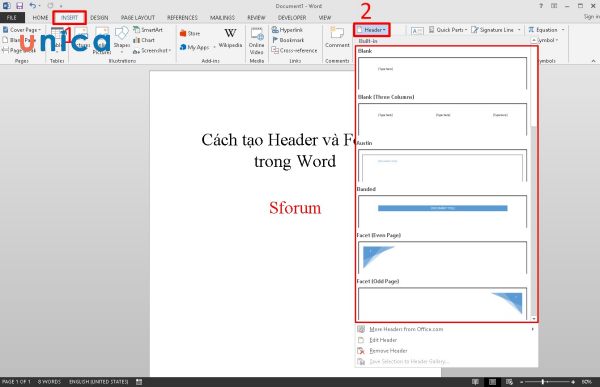Click the red Sforum text in document

pos(295,208)
